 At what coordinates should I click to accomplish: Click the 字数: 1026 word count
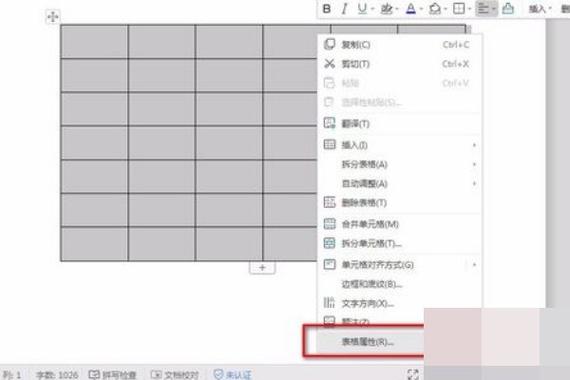[x=57, y=375]
